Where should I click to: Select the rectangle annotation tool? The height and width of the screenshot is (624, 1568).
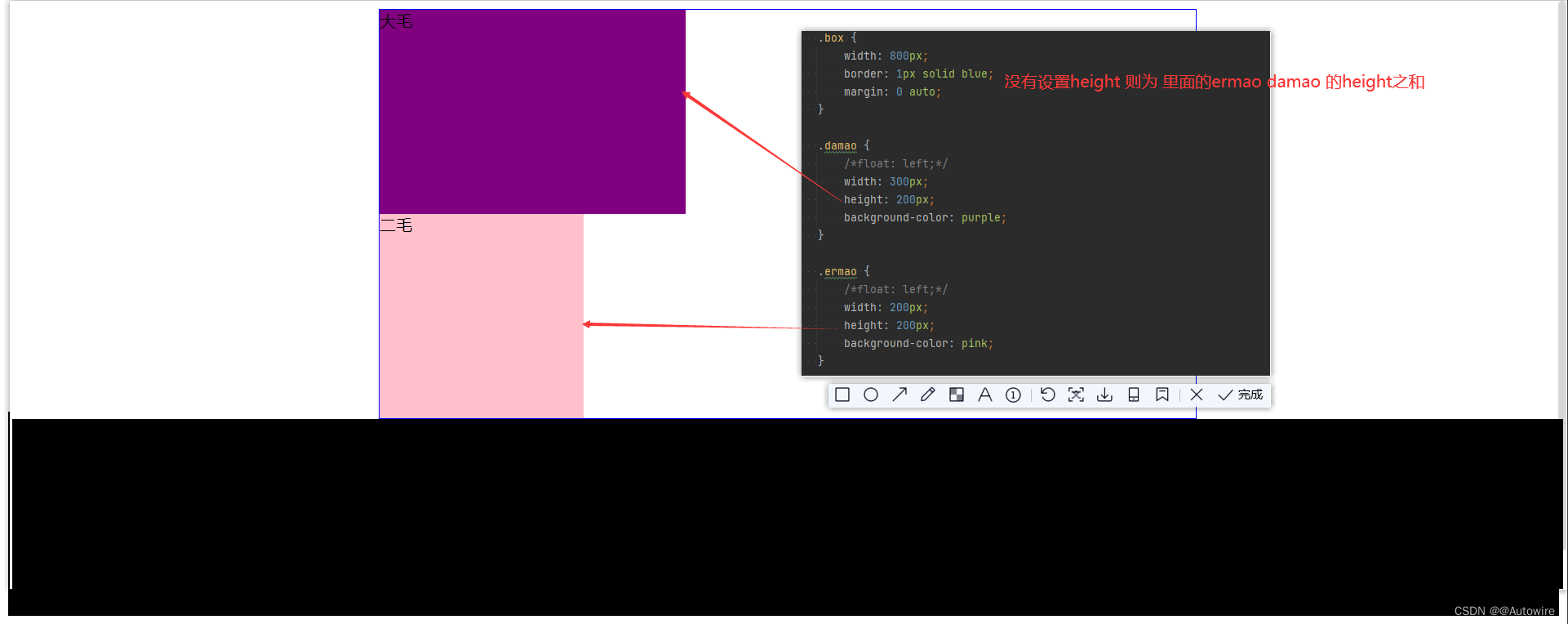point(842,394)
